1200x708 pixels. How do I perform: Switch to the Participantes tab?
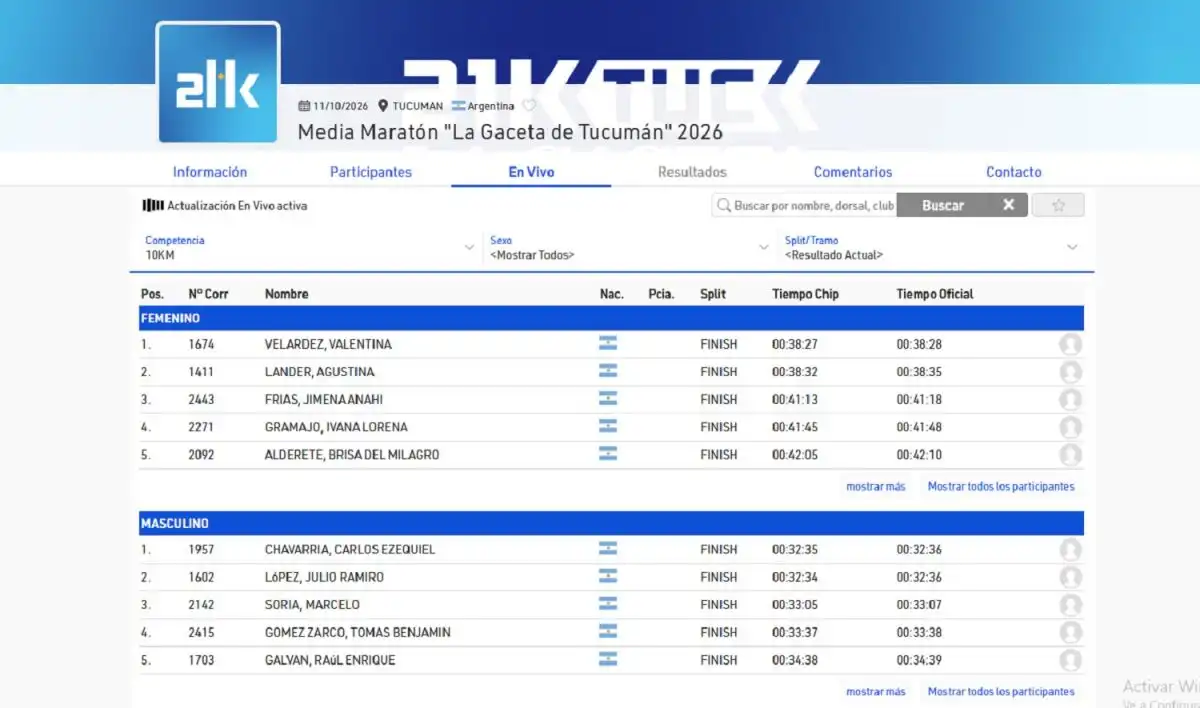371,172
